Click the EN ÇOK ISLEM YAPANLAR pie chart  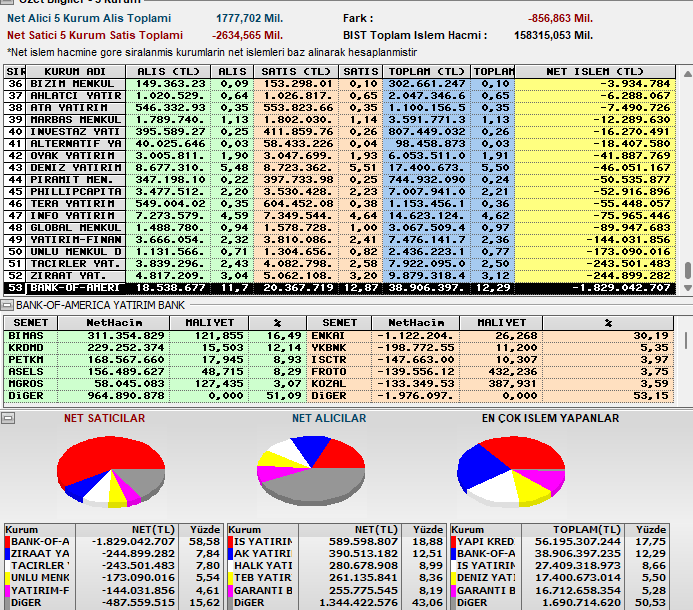coord(511,472)
